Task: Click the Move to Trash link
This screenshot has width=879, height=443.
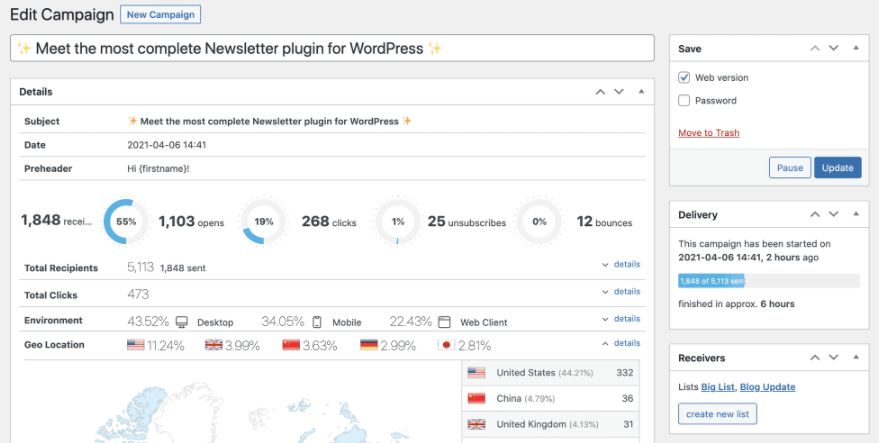Action: point(709,133)
